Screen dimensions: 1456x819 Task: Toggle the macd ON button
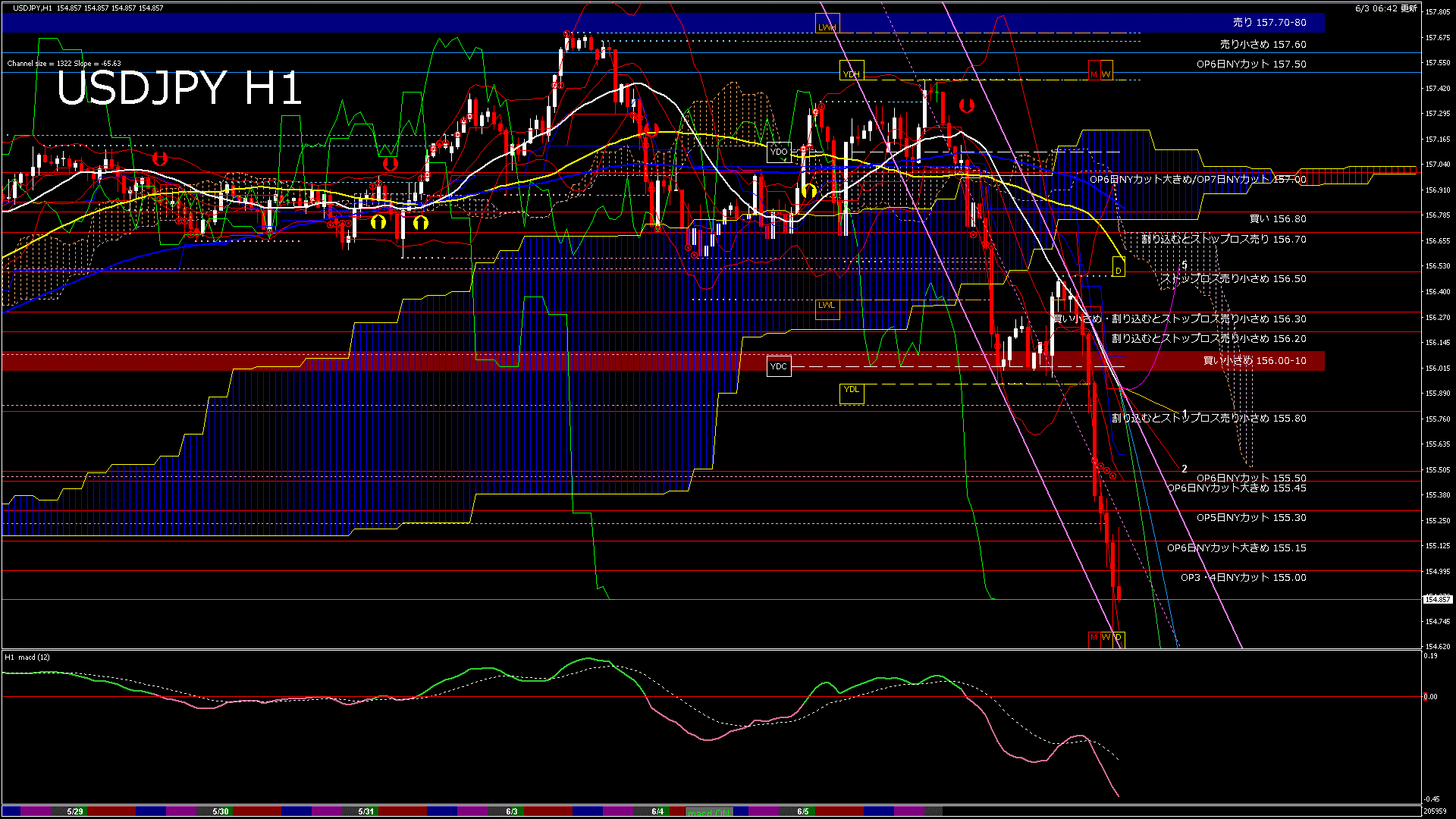709,812
